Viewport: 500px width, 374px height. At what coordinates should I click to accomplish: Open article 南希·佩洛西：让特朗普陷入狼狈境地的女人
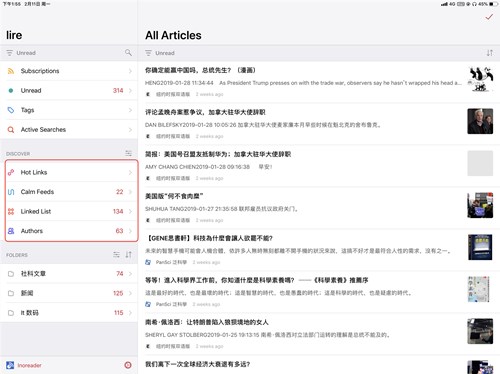(x=319, y=334)
